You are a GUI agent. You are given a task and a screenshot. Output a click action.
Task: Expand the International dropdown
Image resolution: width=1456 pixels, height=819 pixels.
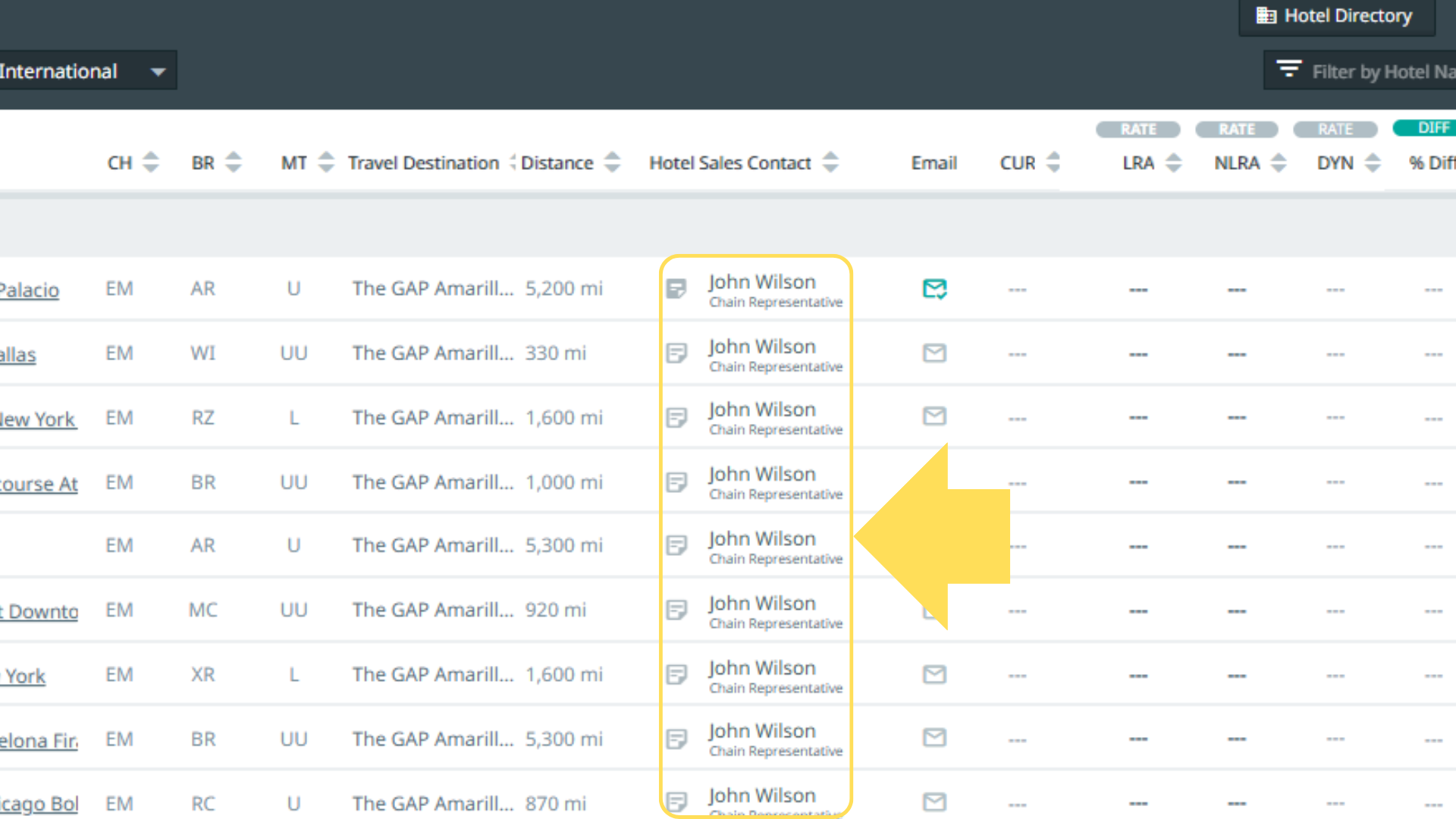pos(158,72)
